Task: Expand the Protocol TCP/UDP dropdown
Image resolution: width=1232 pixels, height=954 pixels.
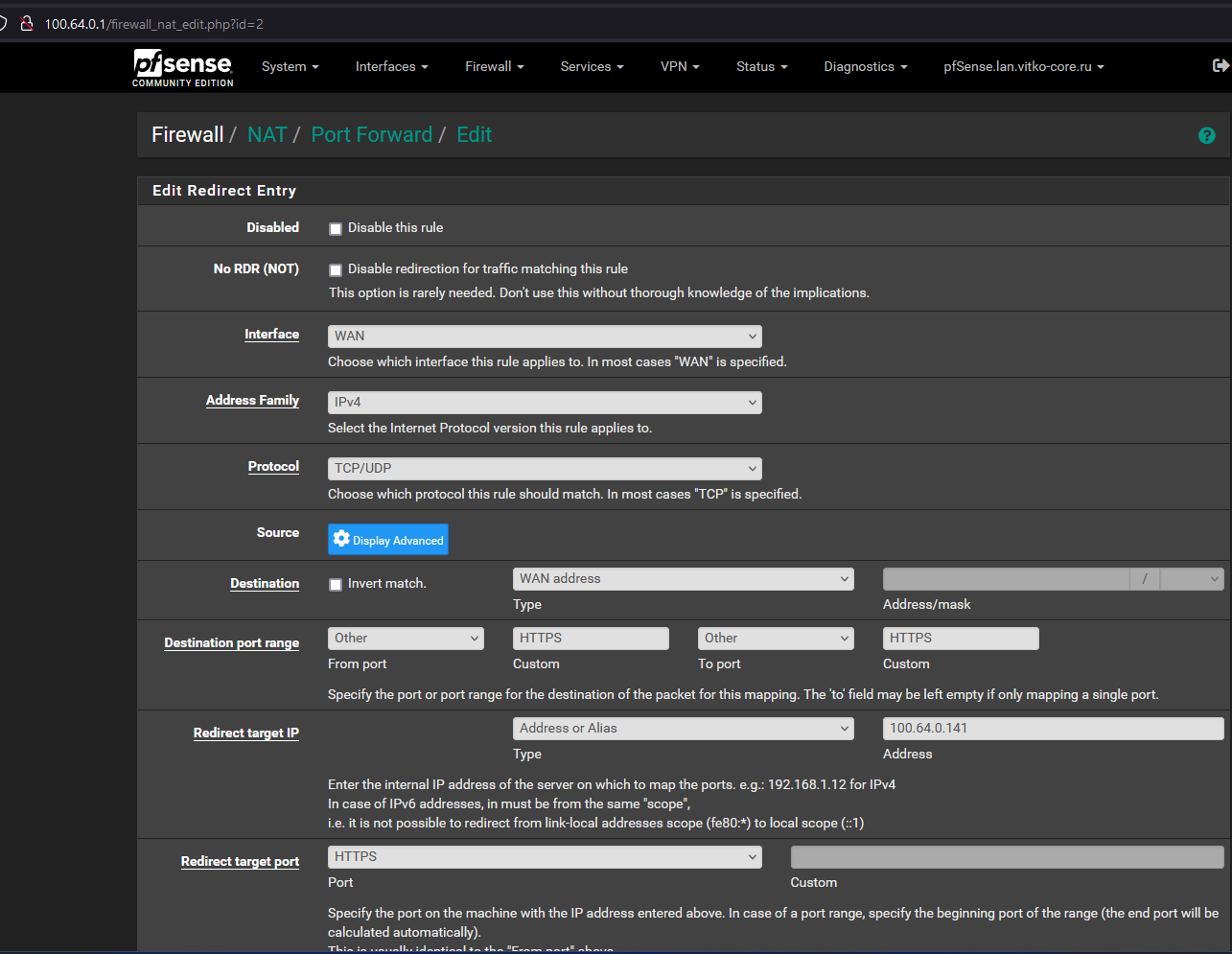Action: pyautogui.click(x=545, y=469)
